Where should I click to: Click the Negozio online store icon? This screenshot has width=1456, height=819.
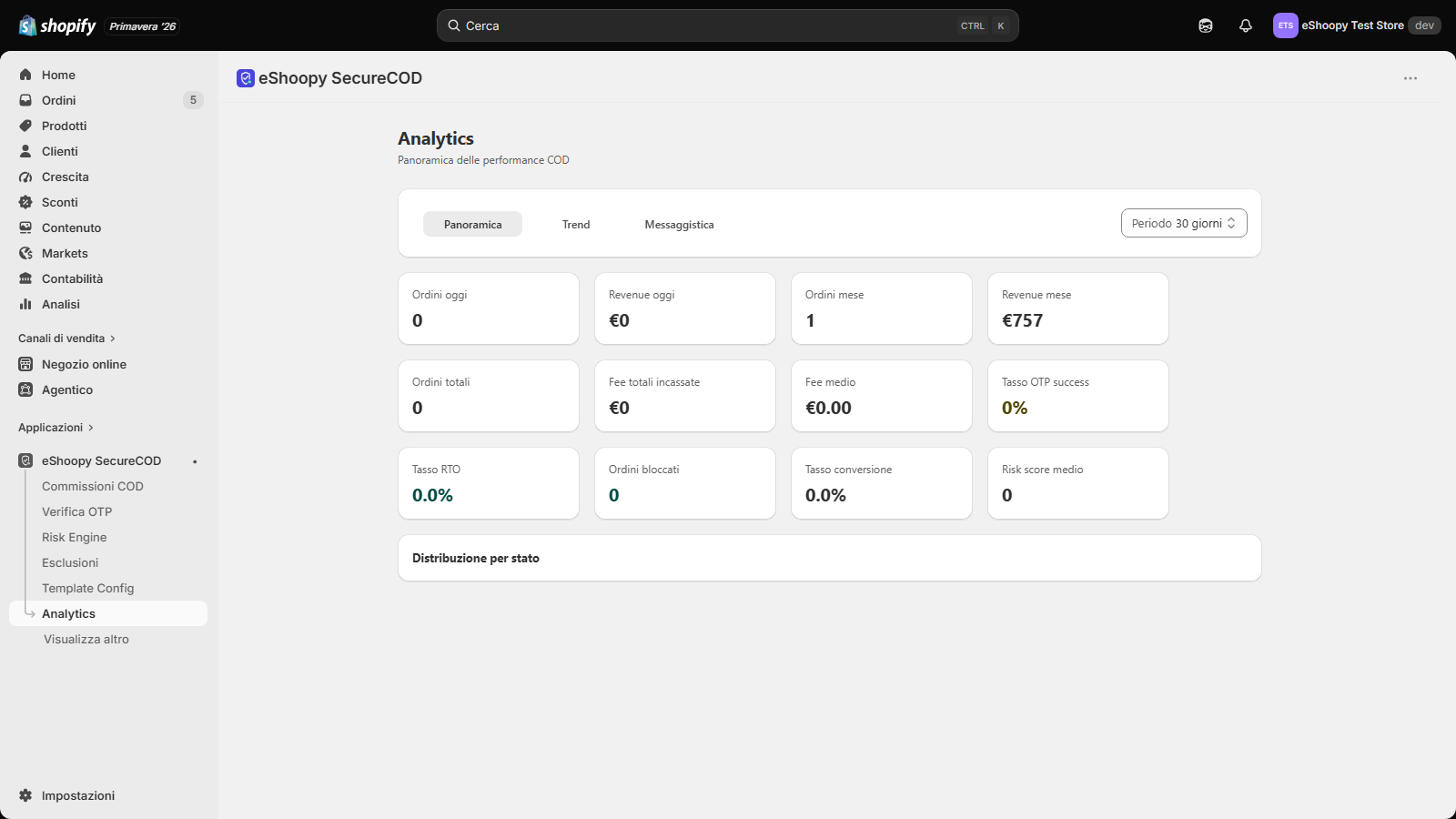click(25, 364)
